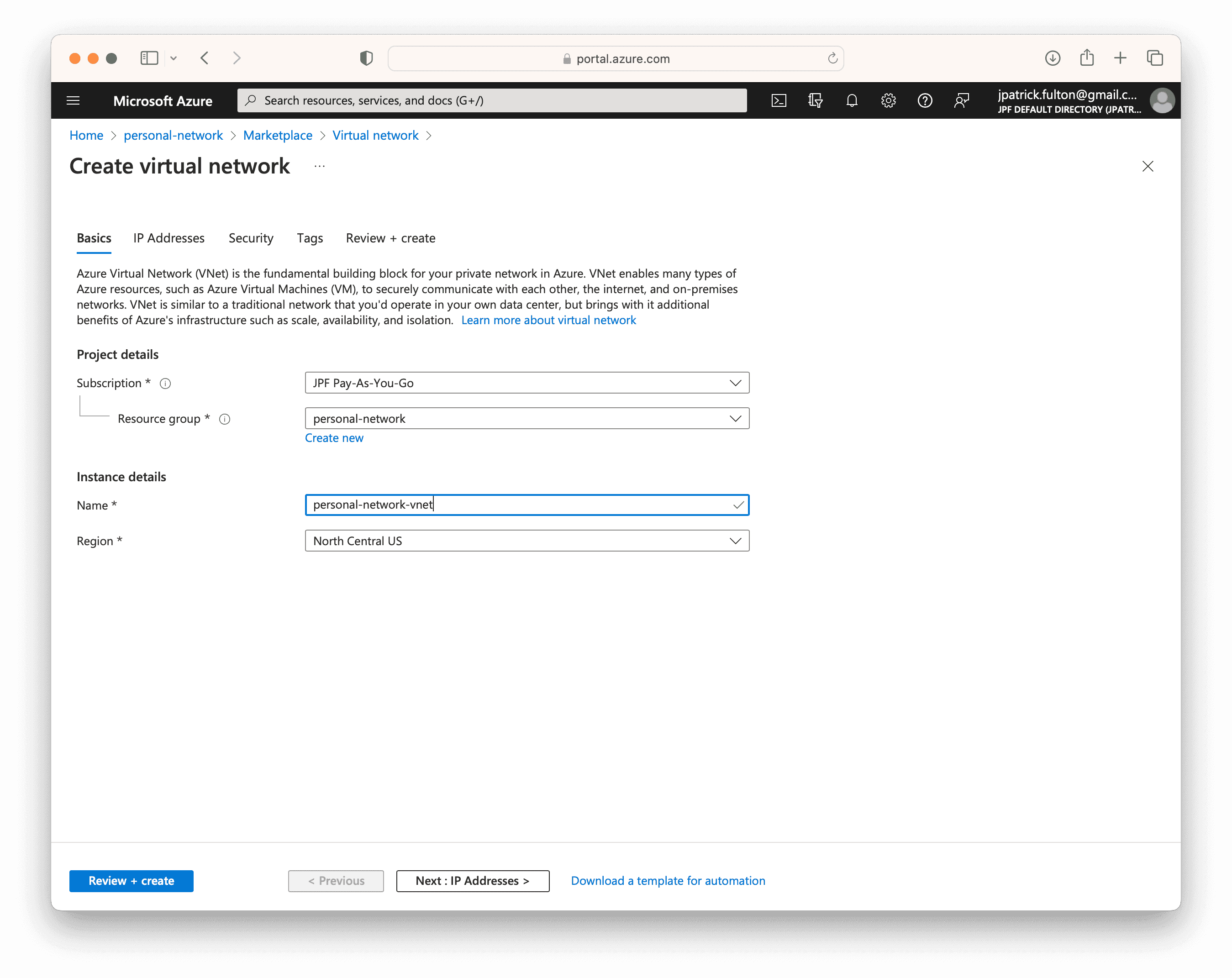This screenshot has width=1232, height=978.
Task: Click the Microsoft Azure logo text
Action: [x=163, y=101]
